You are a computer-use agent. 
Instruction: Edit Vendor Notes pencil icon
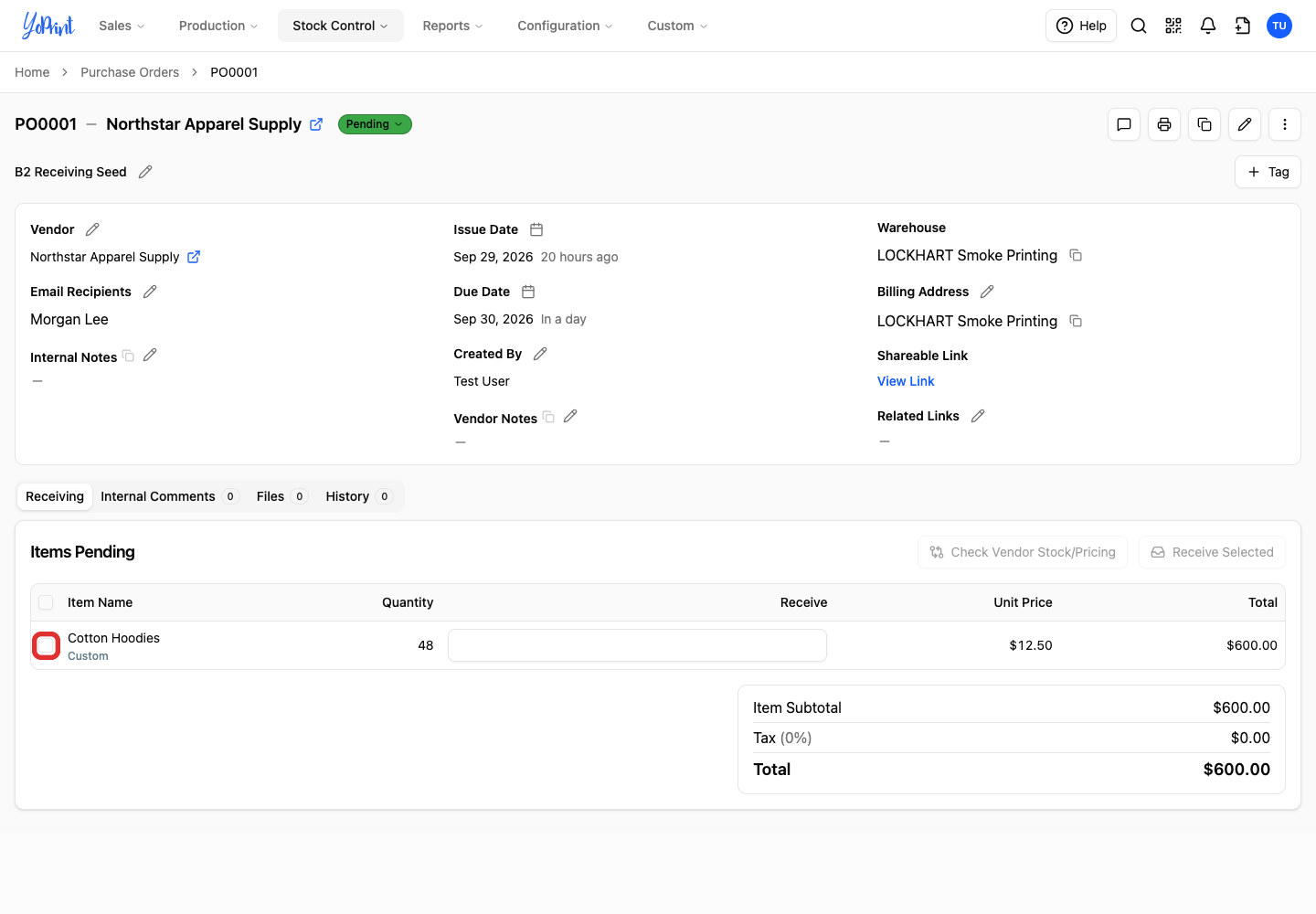point(570,416)
